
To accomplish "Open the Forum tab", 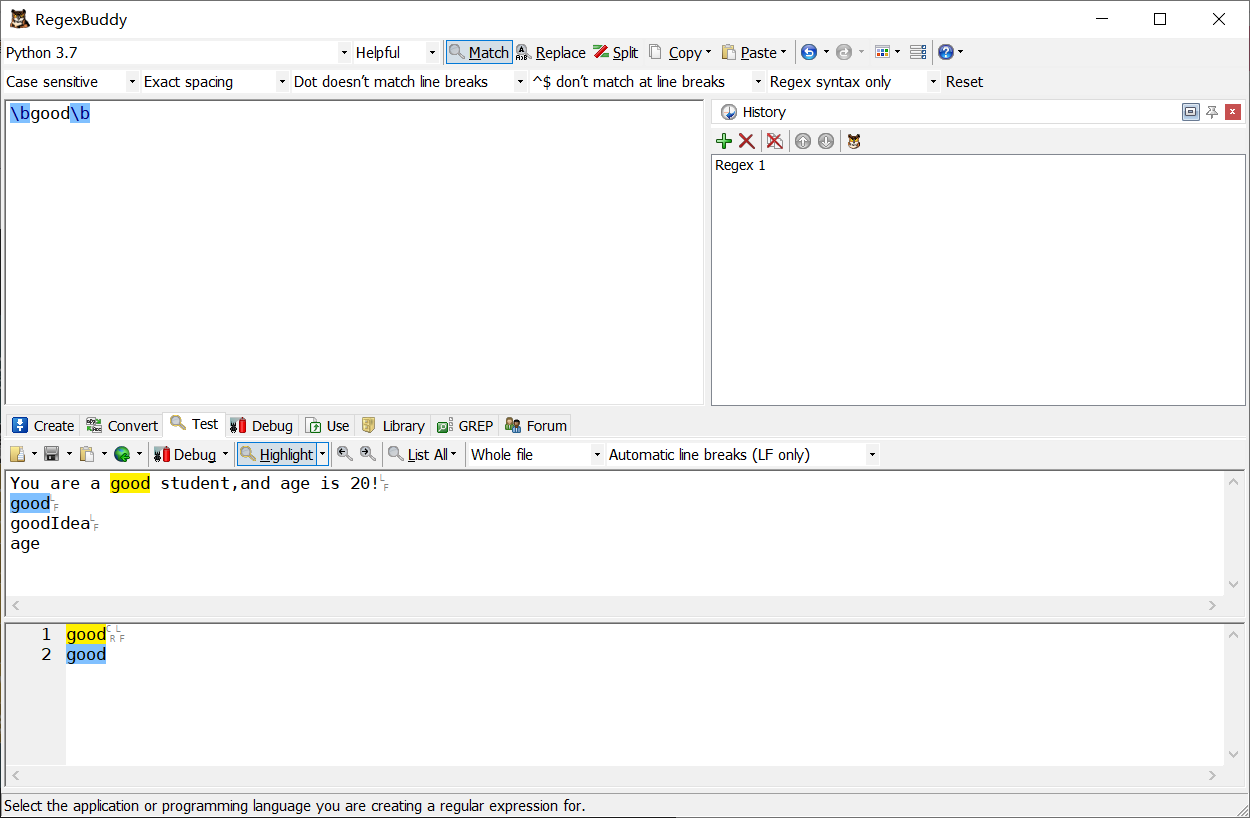I will [x=536, y=425].
